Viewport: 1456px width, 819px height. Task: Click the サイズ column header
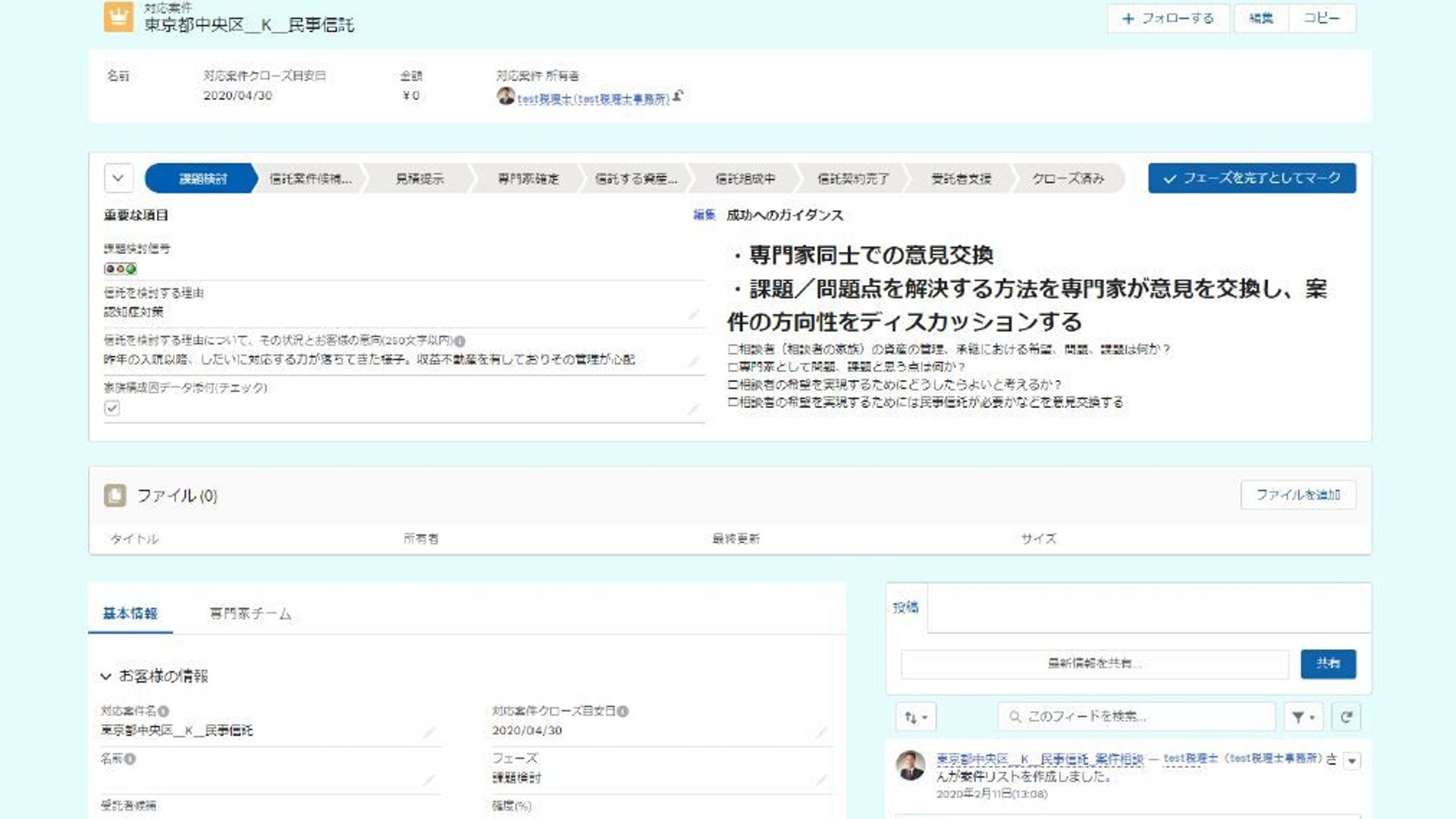click(x=1039, y=538)
